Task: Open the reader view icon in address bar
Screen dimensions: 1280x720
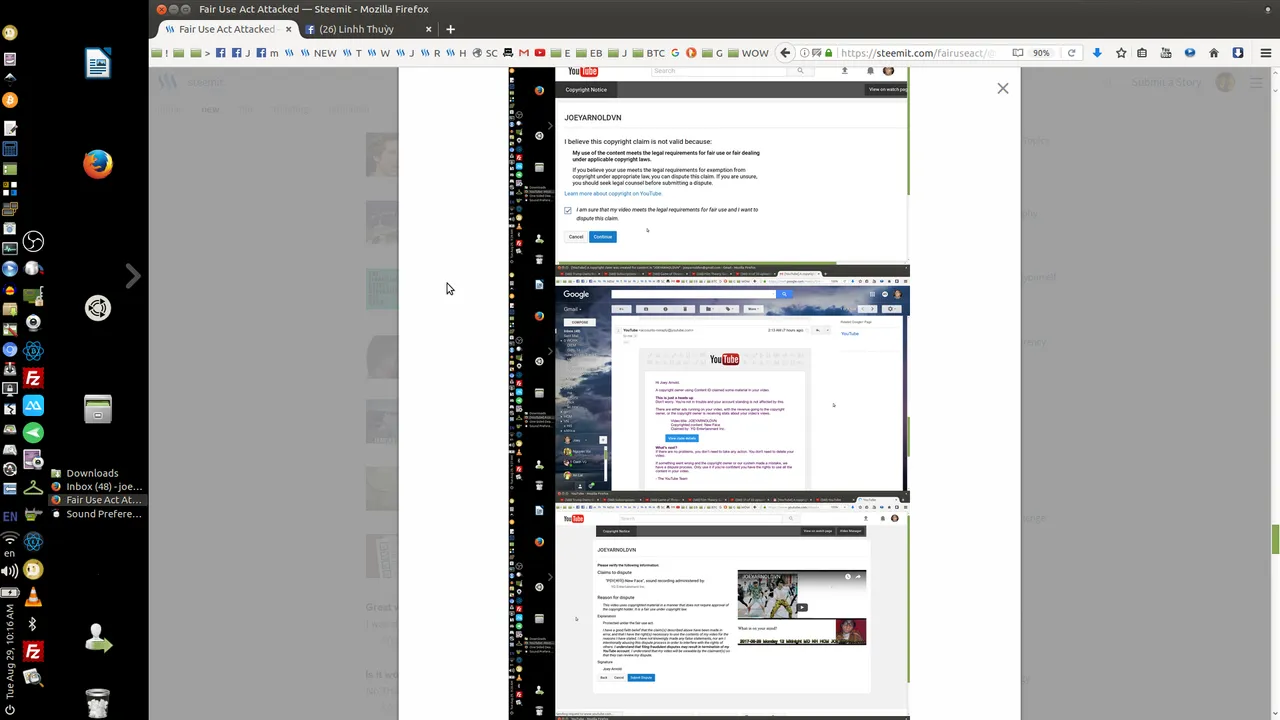Action: pyautogui.click(x=1017, y=53)
